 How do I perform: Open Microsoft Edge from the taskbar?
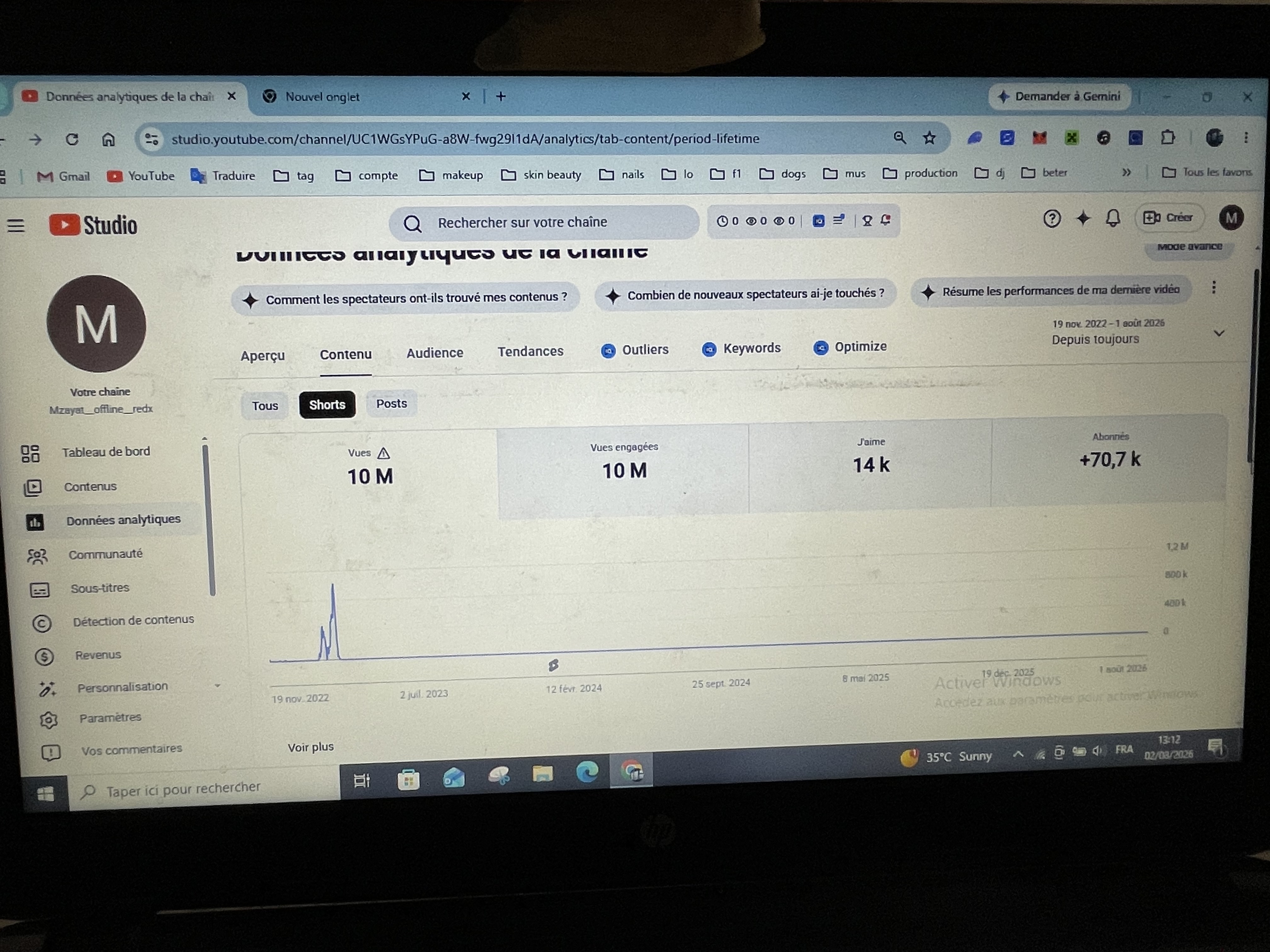[587, 772]
